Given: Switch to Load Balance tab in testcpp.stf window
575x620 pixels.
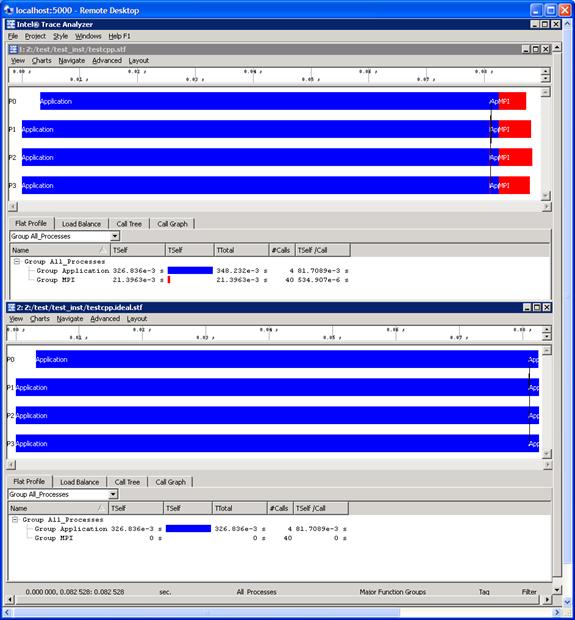Looking at the screenshot, I should [x=81, y=224].
